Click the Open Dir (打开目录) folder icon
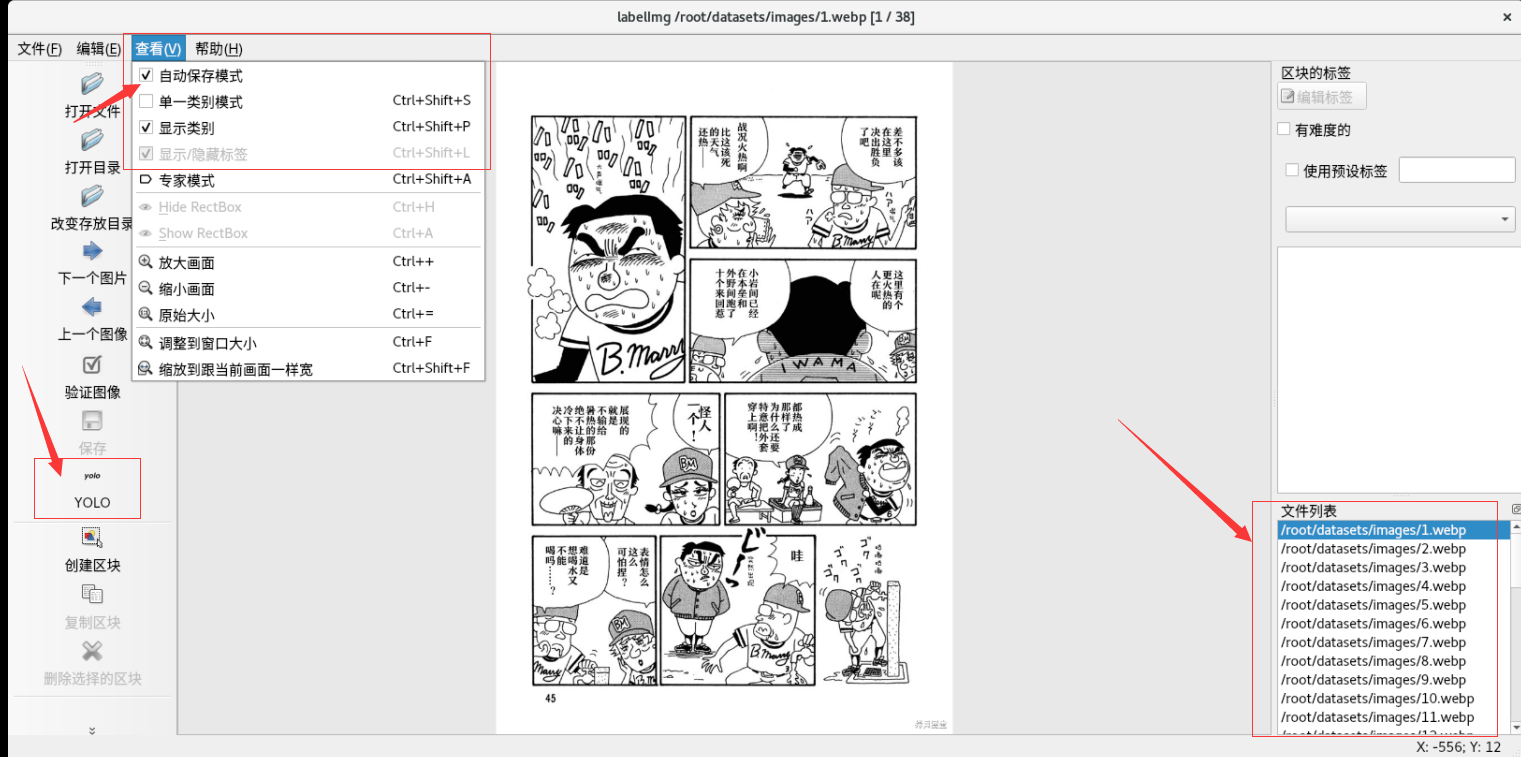 tap(92, 140)
